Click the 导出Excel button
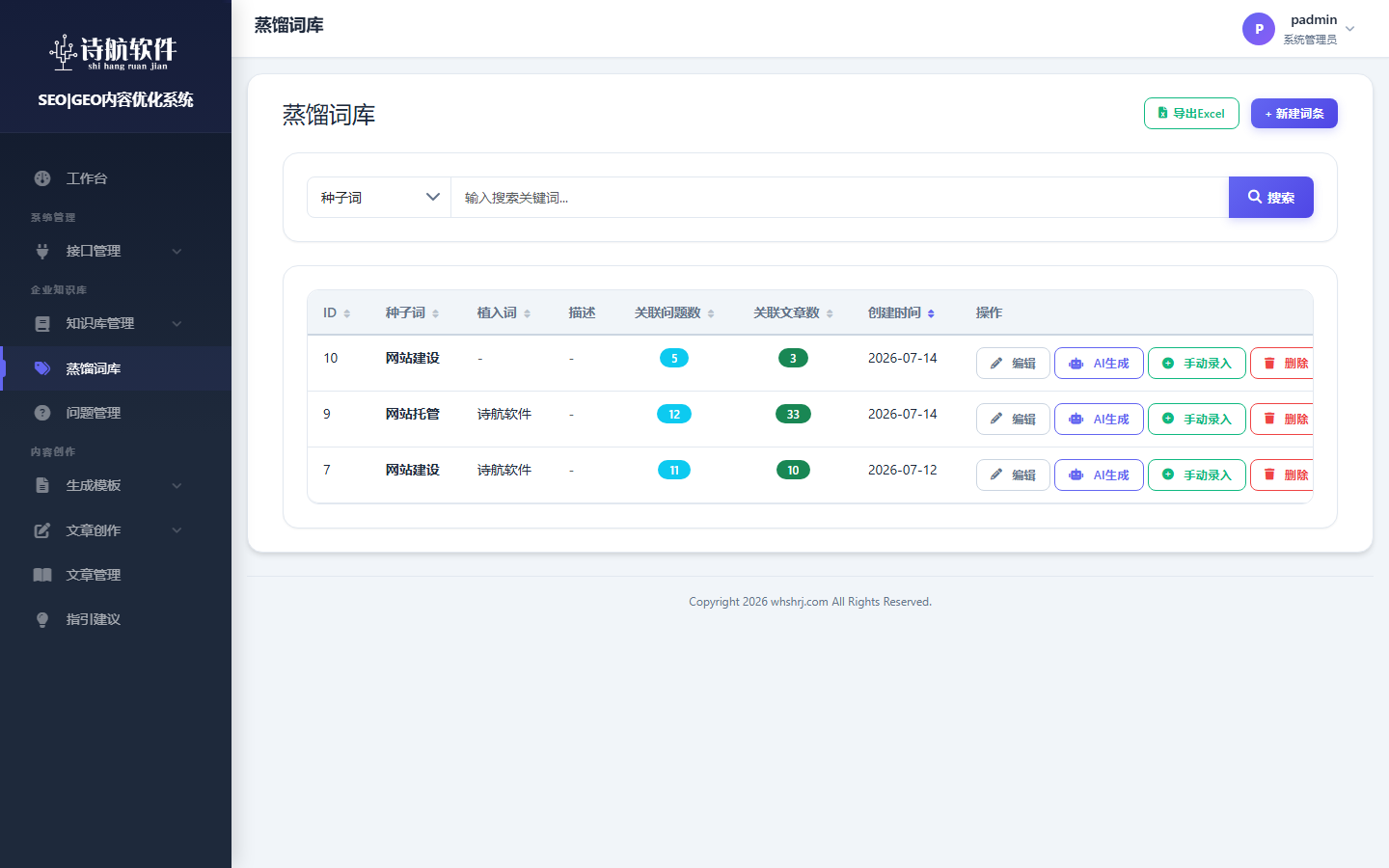 pyautogui.click(x=1191, y=114)
